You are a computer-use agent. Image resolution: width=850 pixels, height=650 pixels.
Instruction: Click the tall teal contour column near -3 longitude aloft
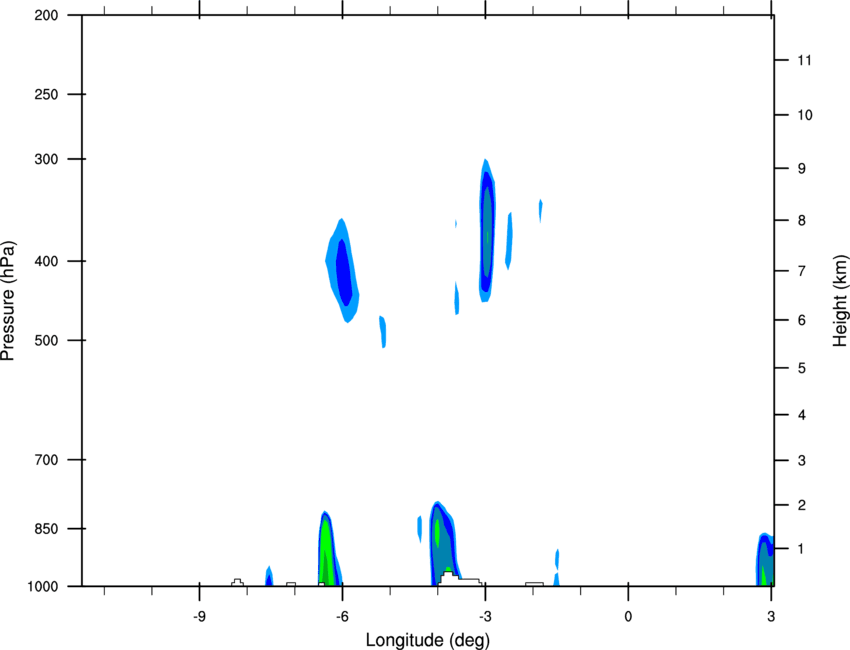tap(487, 230)
